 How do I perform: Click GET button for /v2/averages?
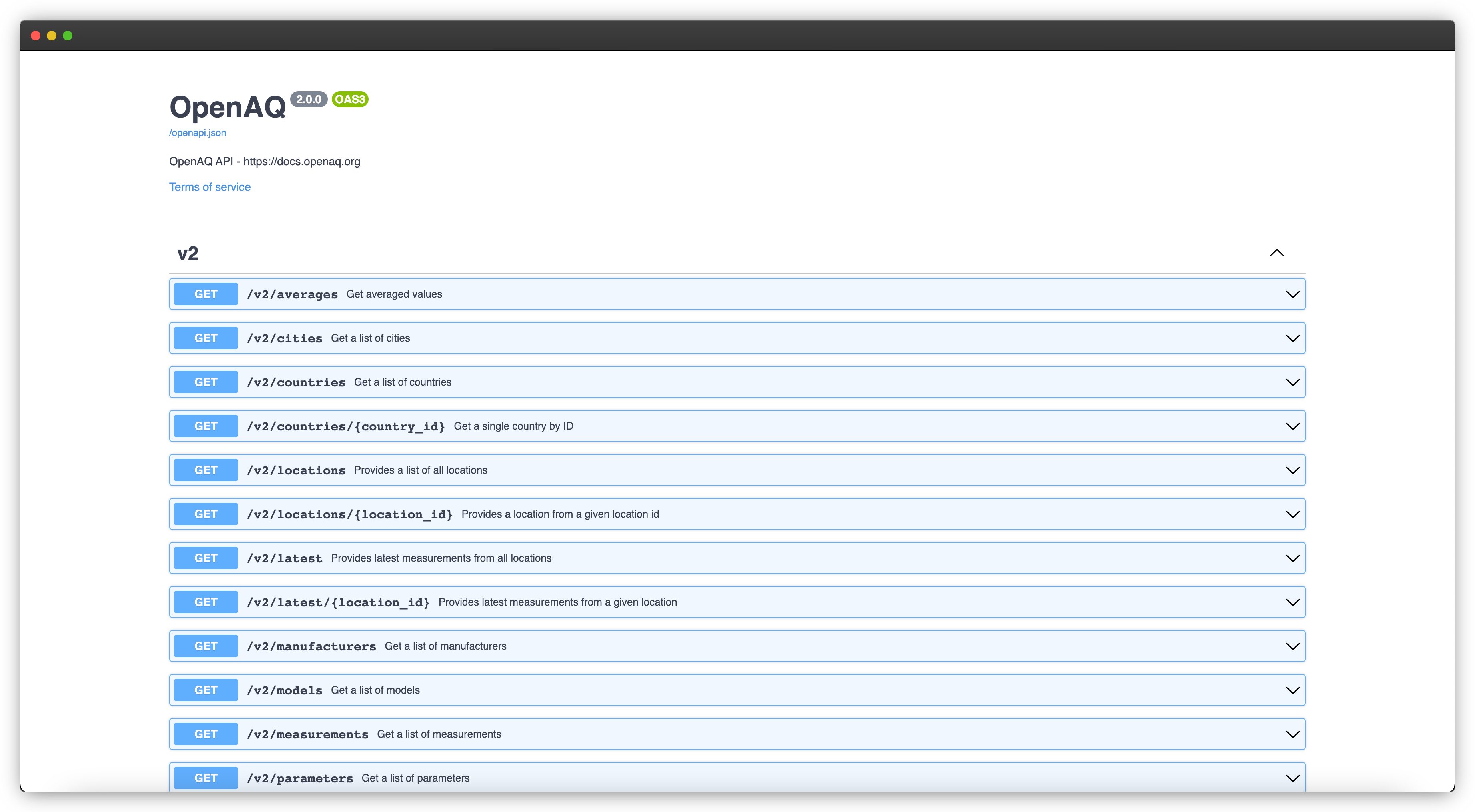coord(206,294)
